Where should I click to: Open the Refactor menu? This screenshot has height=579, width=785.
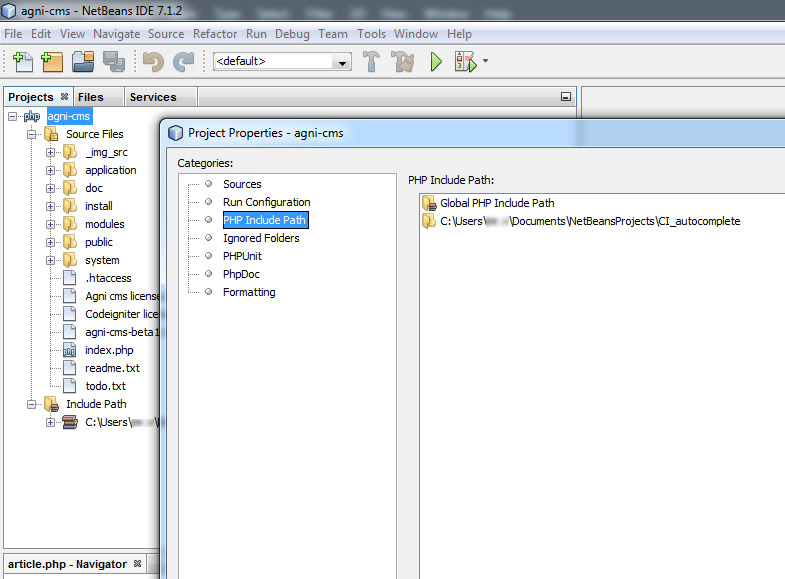(215, 33)
